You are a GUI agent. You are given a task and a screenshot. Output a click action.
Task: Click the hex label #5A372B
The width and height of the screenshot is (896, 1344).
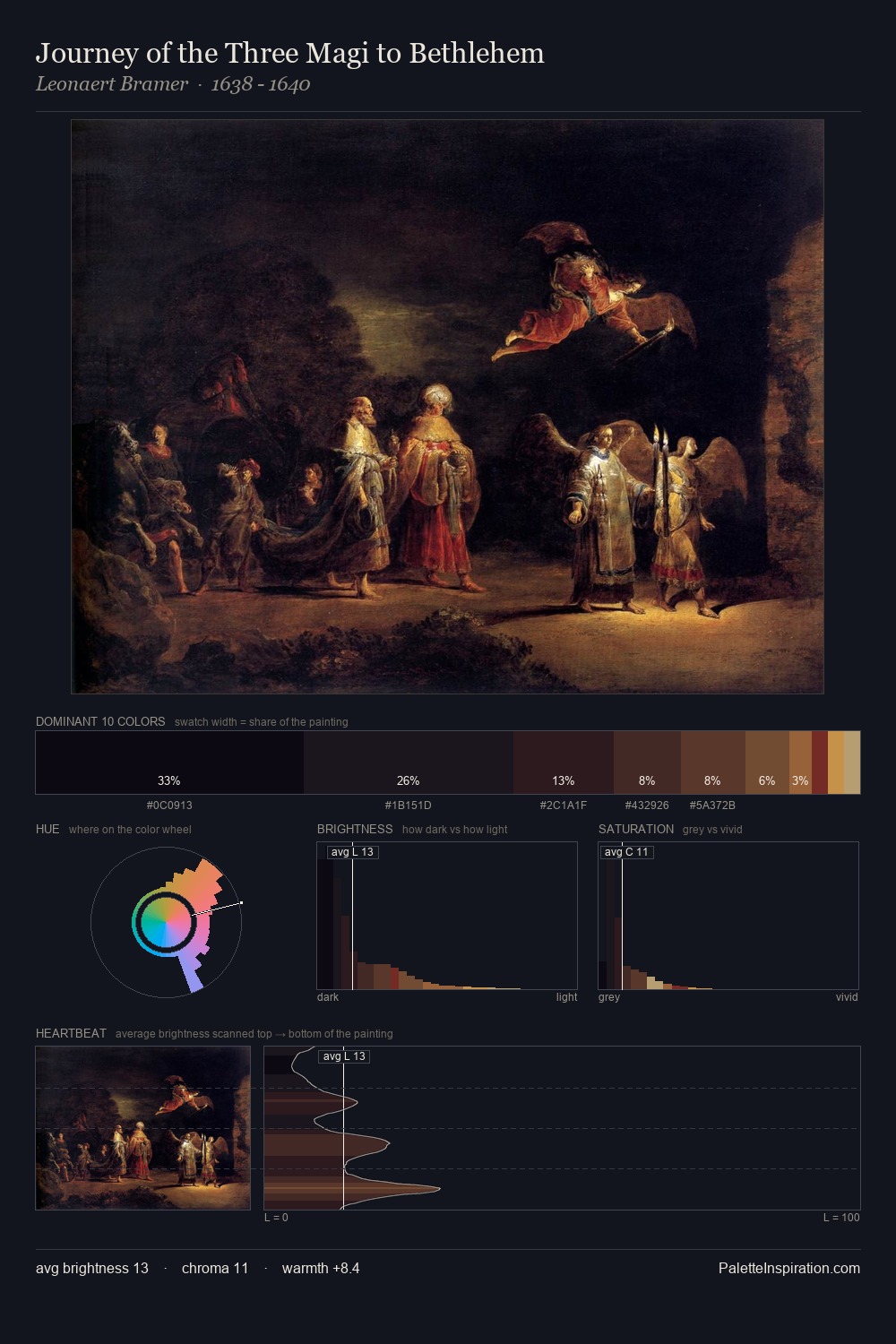(712, 806)
